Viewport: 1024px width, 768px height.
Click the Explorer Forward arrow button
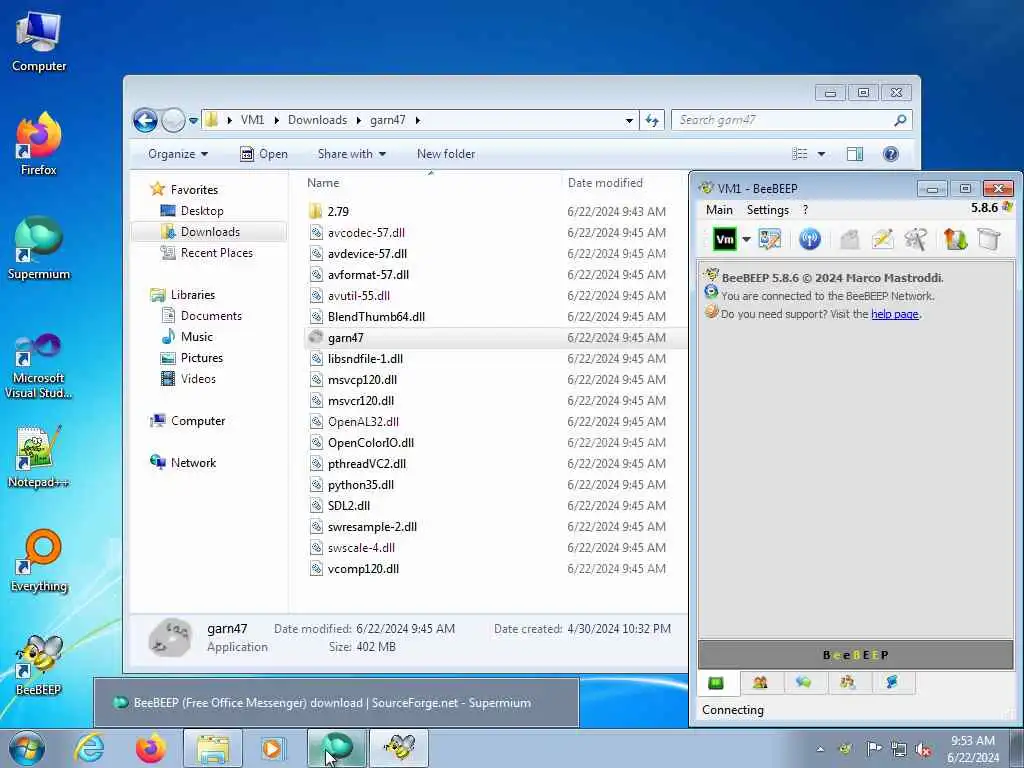[173, 120]
